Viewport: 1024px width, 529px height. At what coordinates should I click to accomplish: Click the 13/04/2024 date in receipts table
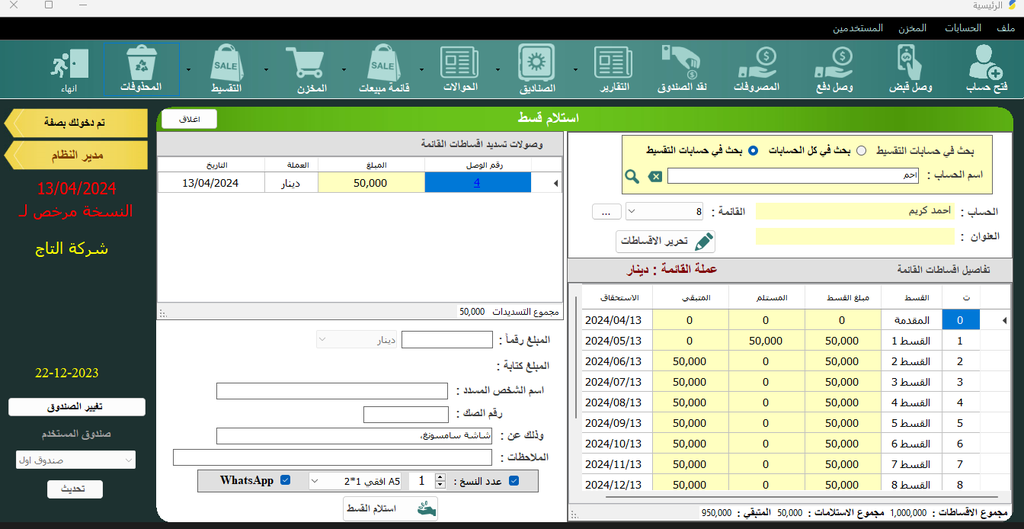pos(210,184)
